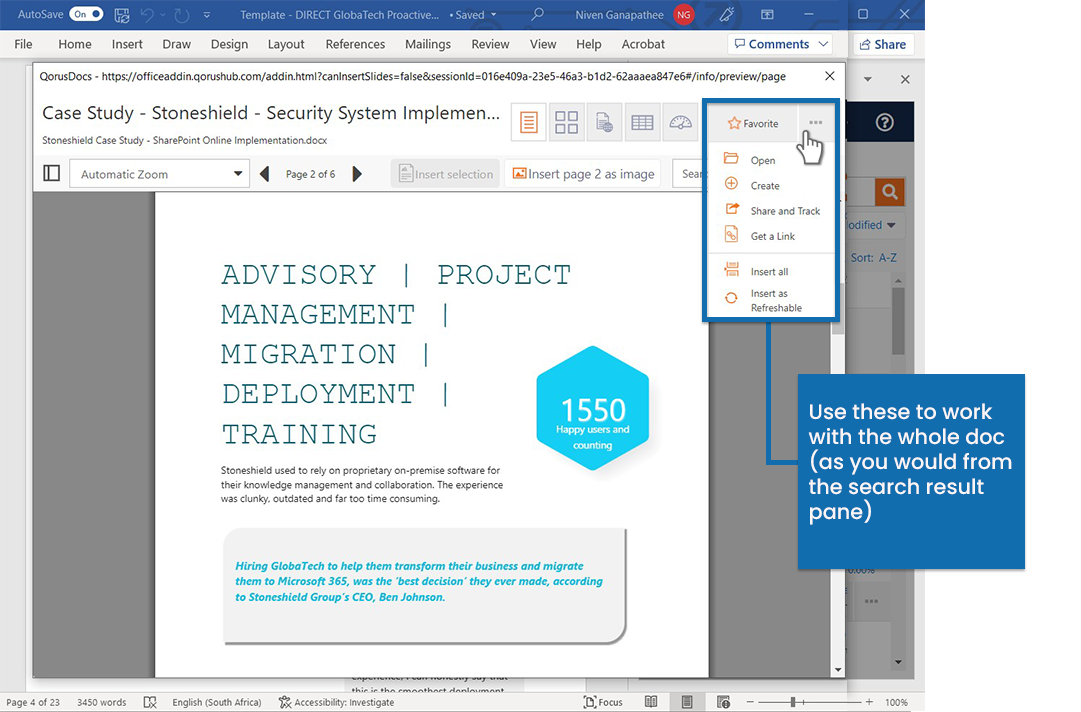Select the document preview view icon
This screenshot has width=1081, height=712.
pyautogui.click(x=528, y=122)
